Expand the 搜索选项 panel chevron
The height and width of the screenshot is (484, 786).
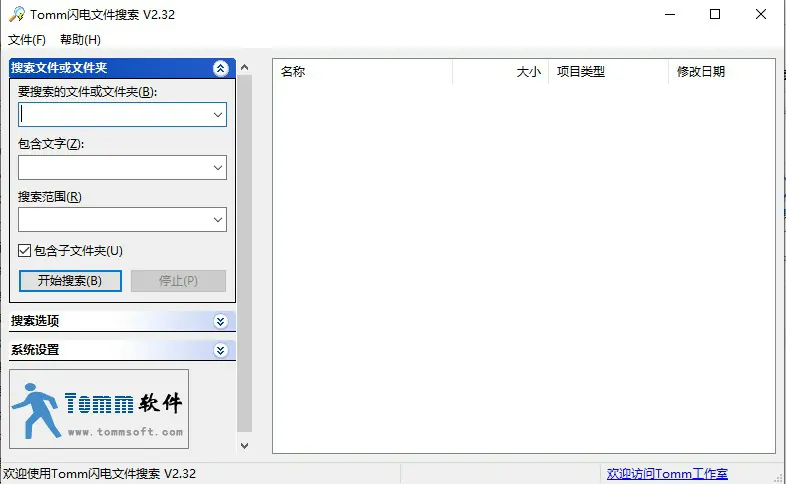221,321
